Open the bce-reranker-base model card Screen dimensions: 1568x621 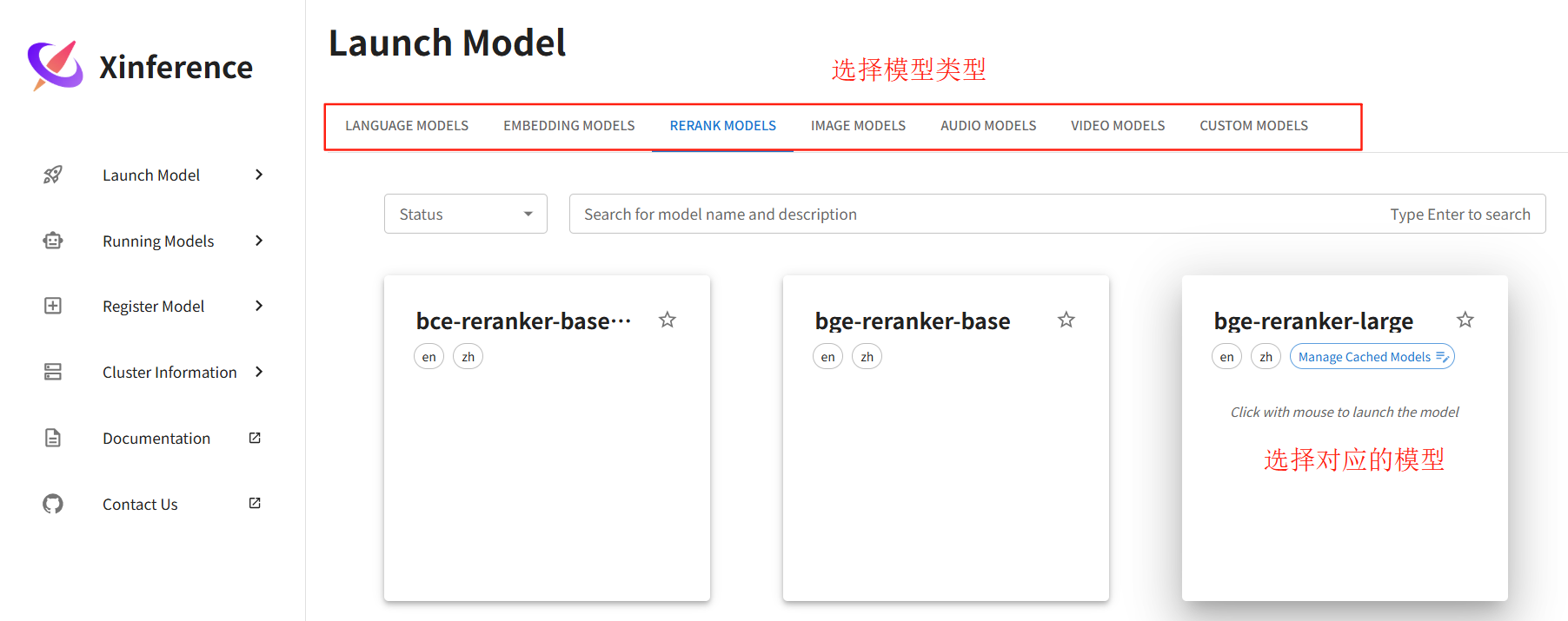[547, 438]
